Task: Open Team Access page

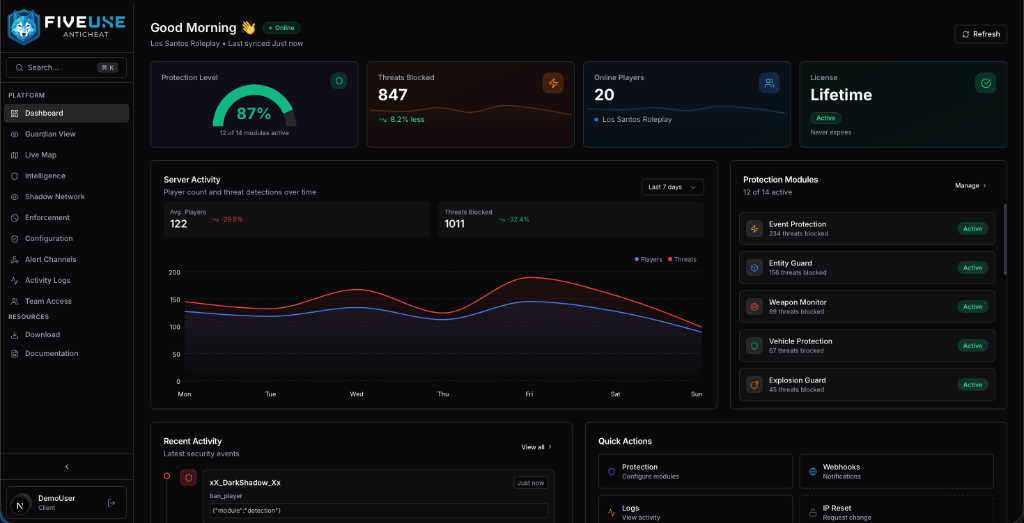Action: coord(67,301)
